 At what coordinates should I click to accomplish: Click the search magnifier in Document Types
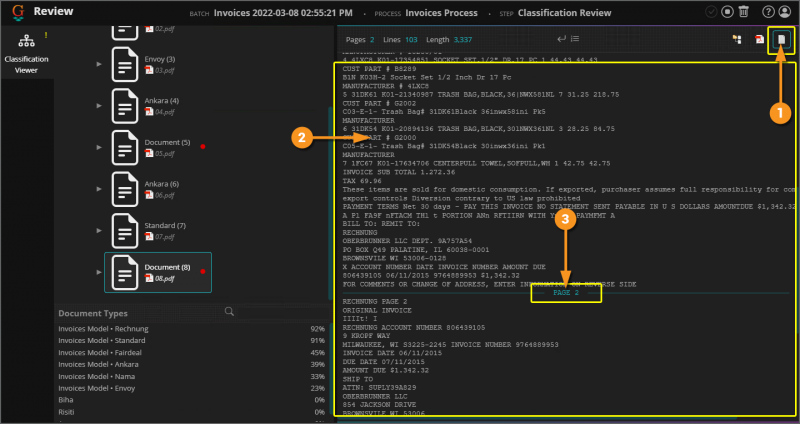tap(230, 311)
